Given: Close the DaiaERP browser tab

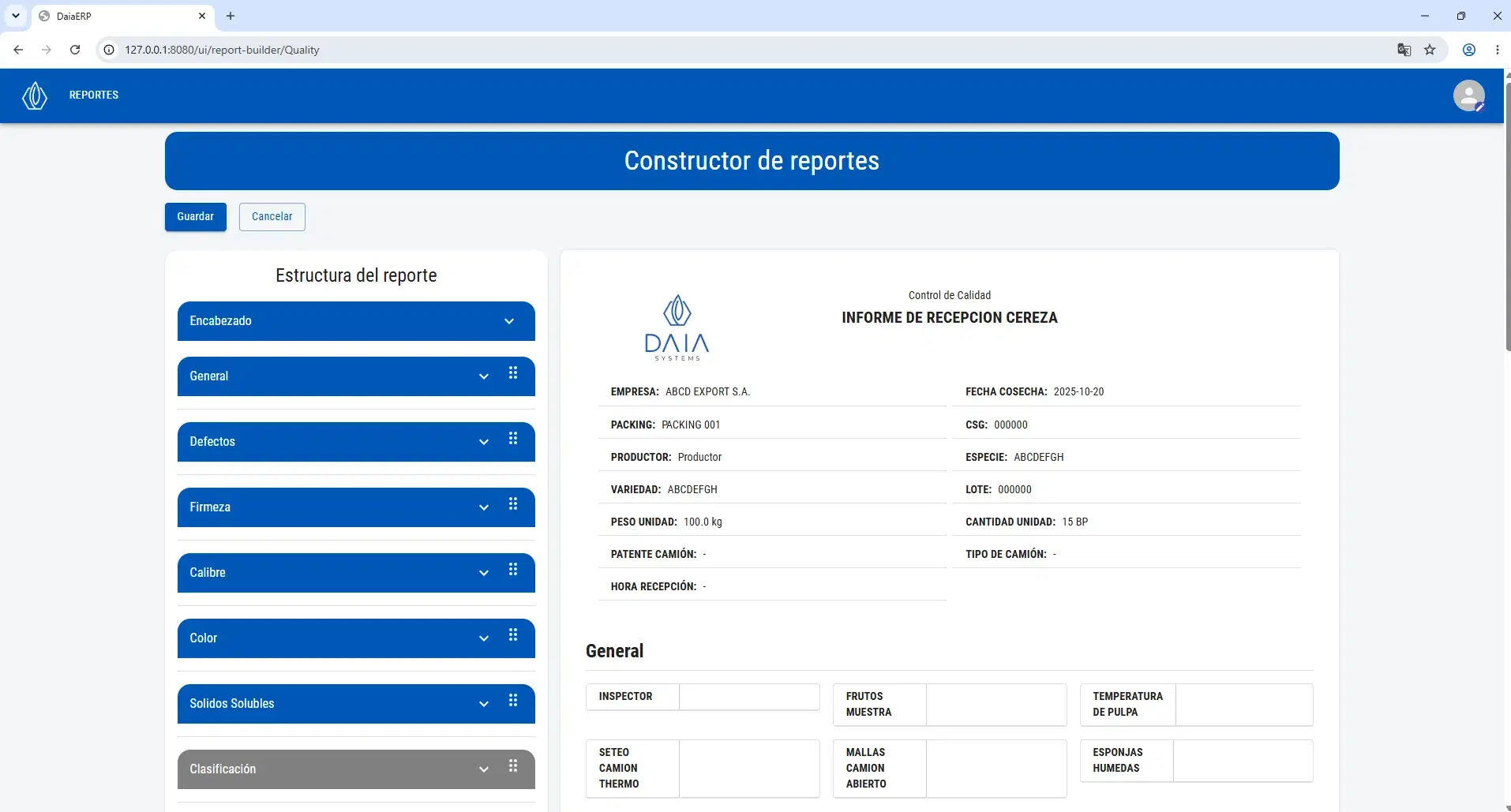Looking at the screenshot, I should coord(202,16).
